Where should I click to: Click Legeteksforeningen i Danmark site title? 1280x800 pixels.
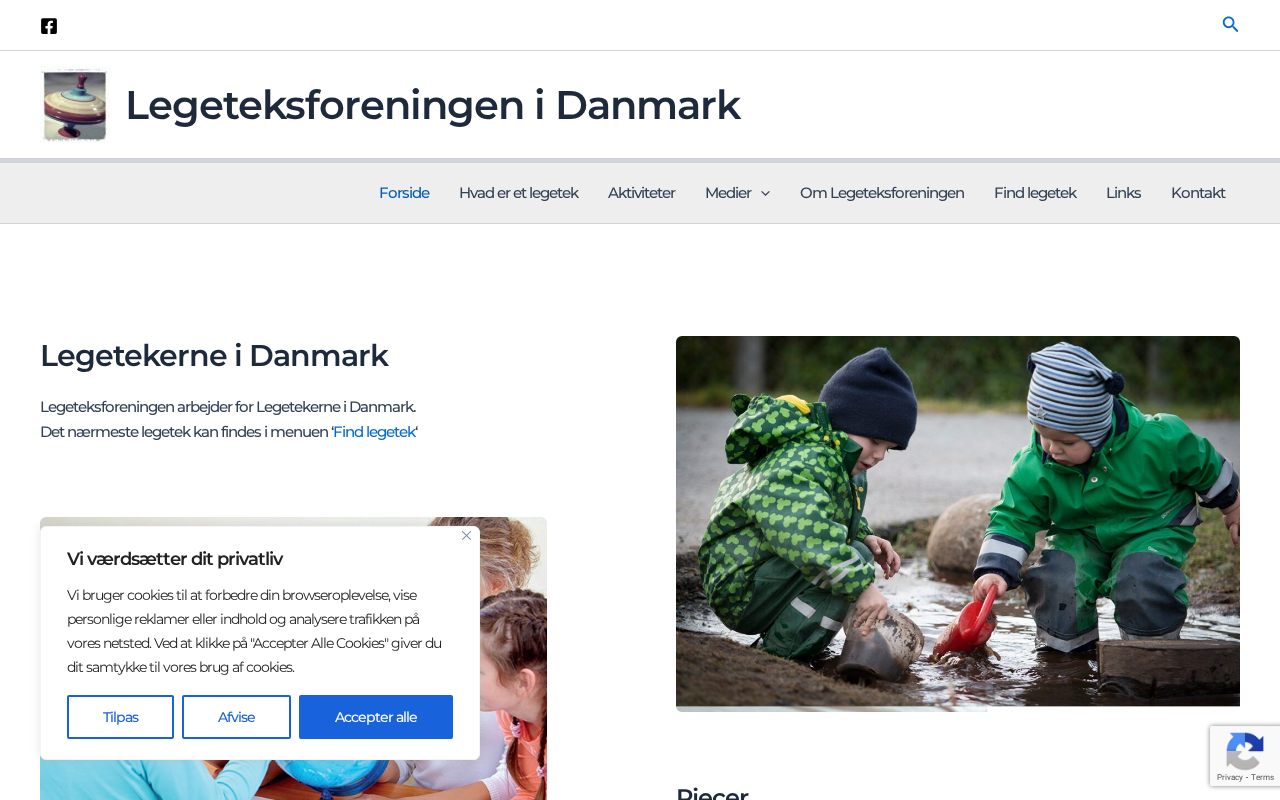click(x=432, y=105)
